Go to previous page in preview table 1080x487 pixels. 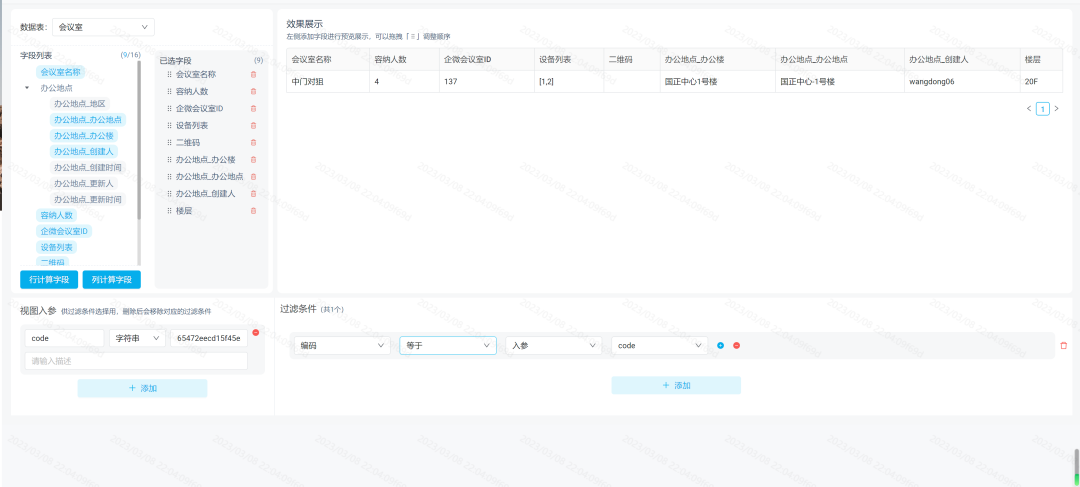point(1029,108)
